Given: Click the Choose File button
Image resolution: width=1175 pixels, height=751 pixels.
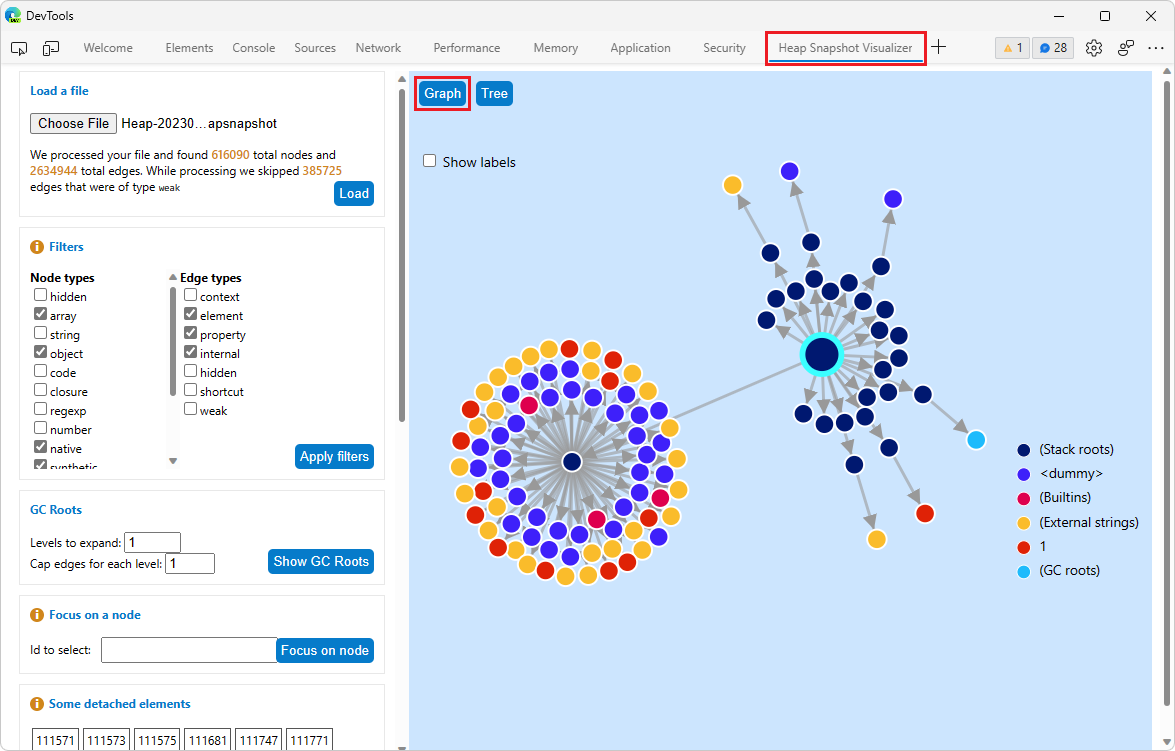Looking at the screenshot, I should pos(73,124).
